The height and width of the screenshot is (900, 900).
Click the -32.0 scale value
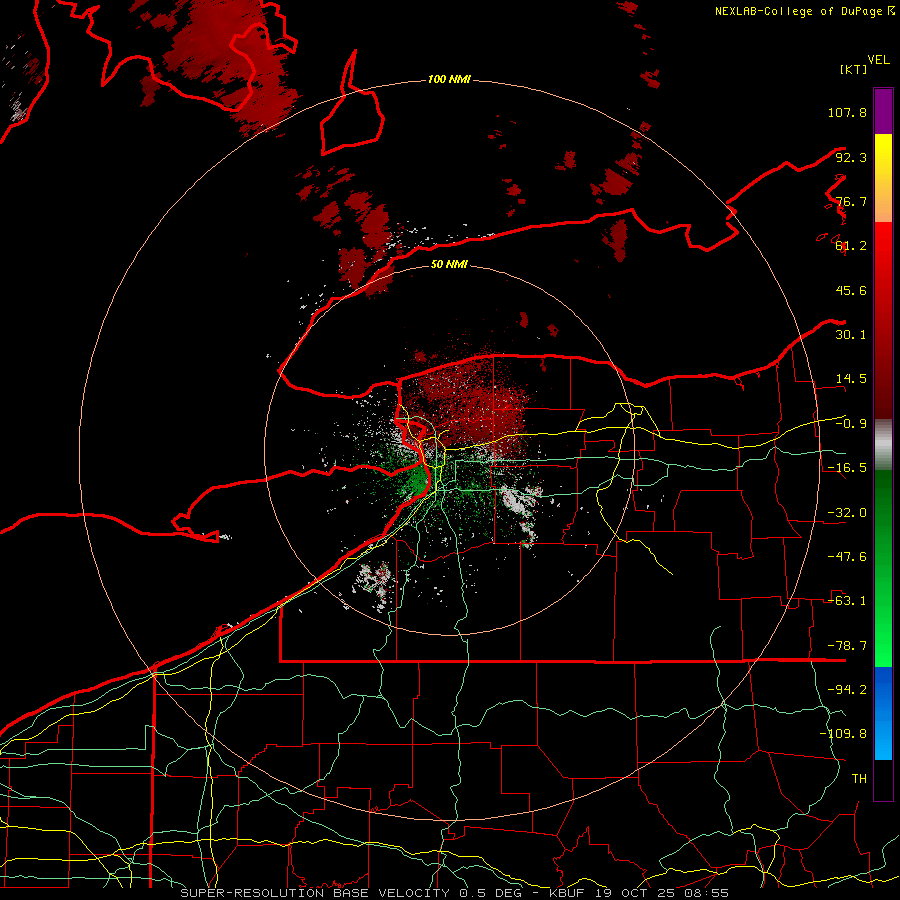(x=847, y=513)
